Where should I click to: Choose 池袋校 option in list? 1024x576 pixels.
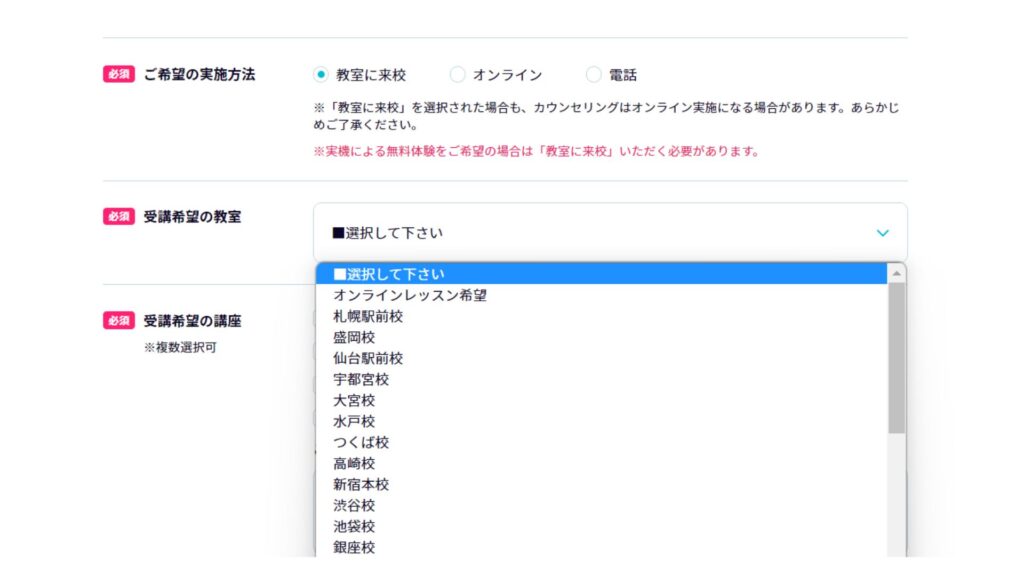[601, 526]
